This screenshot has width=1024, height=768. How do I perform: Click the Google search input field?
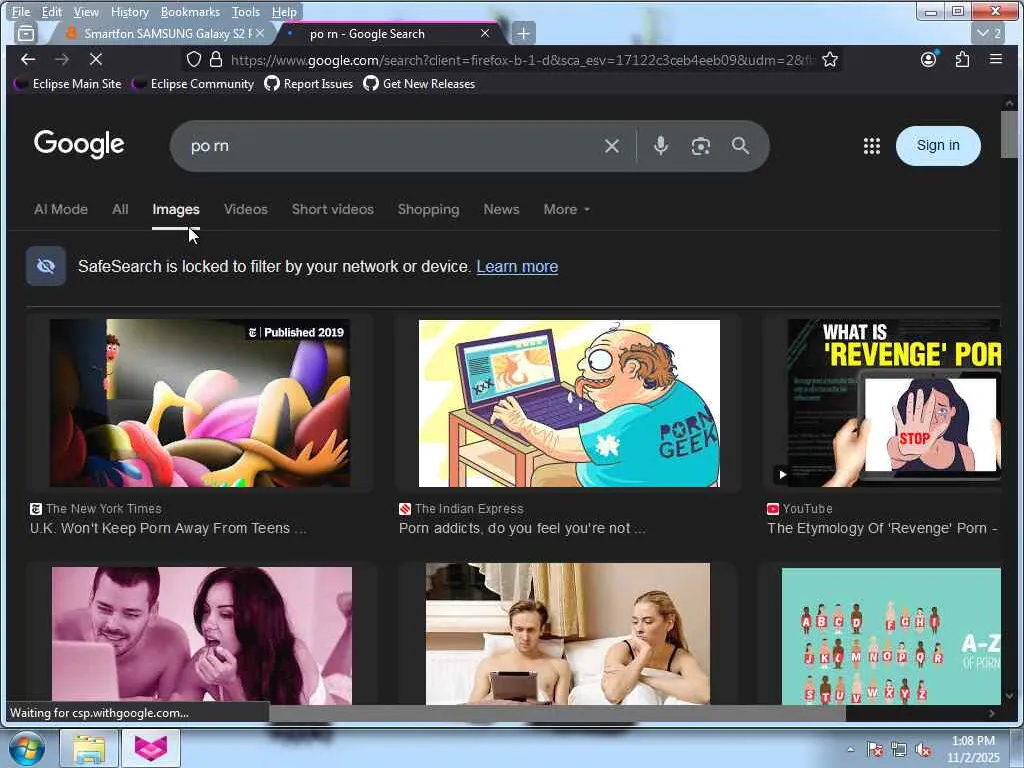tap(392, 146)
